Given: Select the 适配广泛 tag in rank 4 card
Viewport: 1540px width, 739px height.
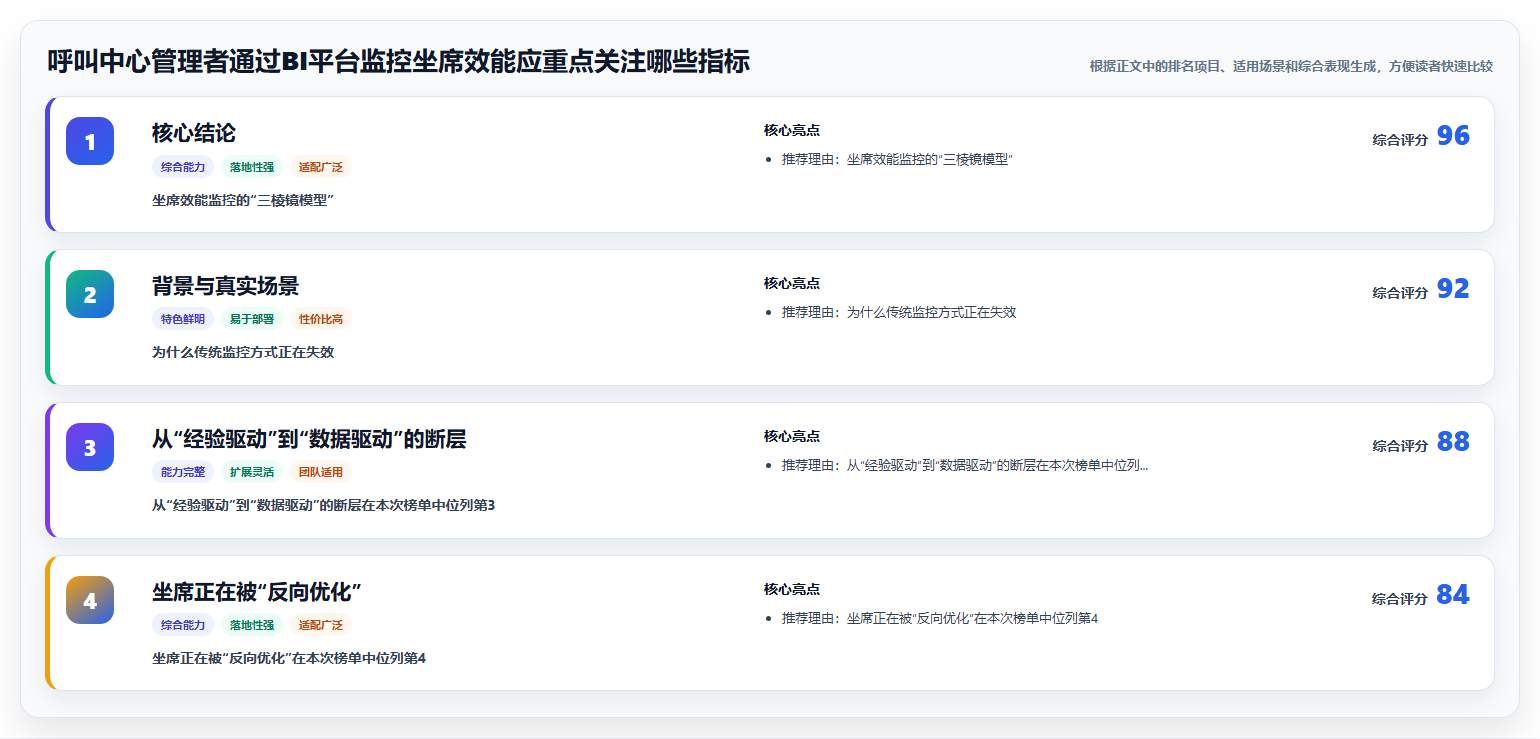Looking at the screenshot, I should 321,626.
